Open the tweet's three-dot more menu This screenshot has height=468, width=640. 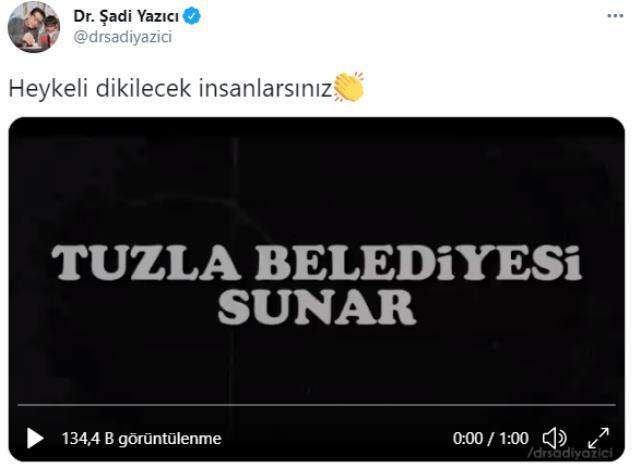pos(615,16)
